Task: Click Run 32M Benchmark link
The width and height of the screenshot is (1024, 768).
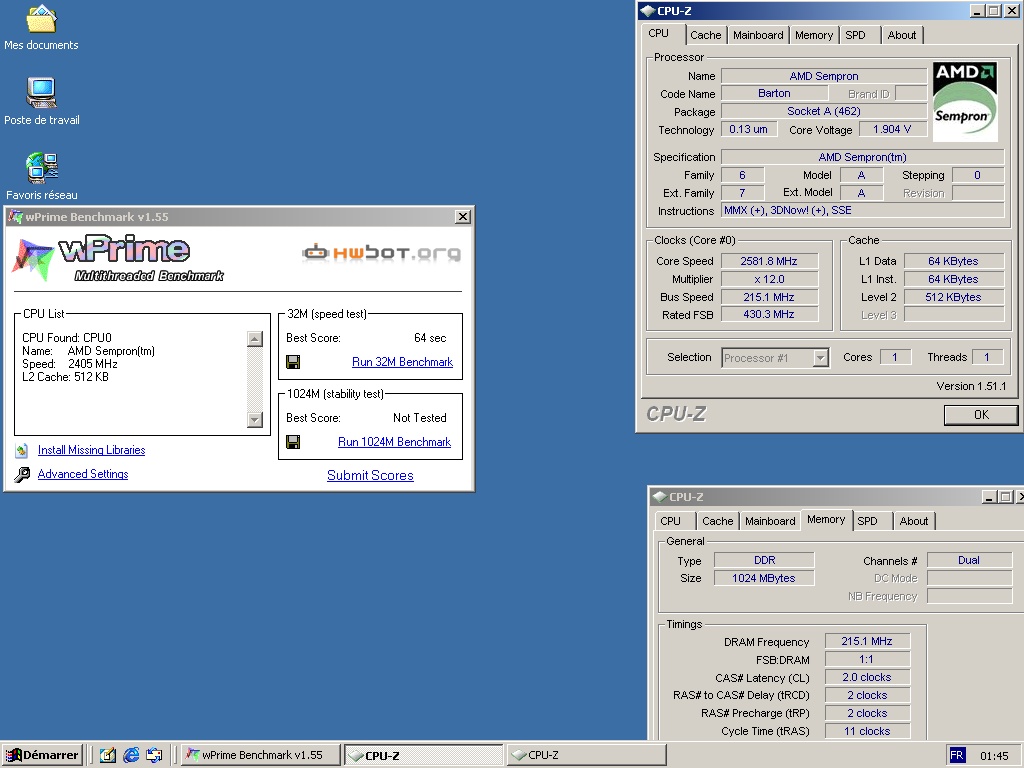Action: coord(402,362)
